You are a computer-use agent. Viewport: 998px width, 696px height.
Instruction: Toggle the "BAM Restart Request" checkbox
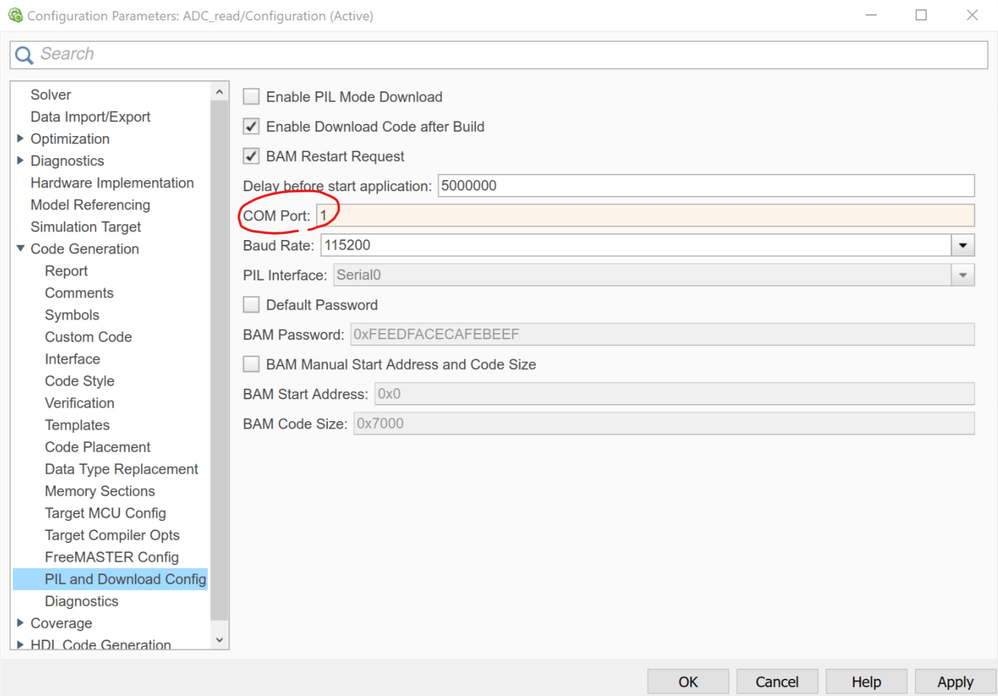coord(250,156)
